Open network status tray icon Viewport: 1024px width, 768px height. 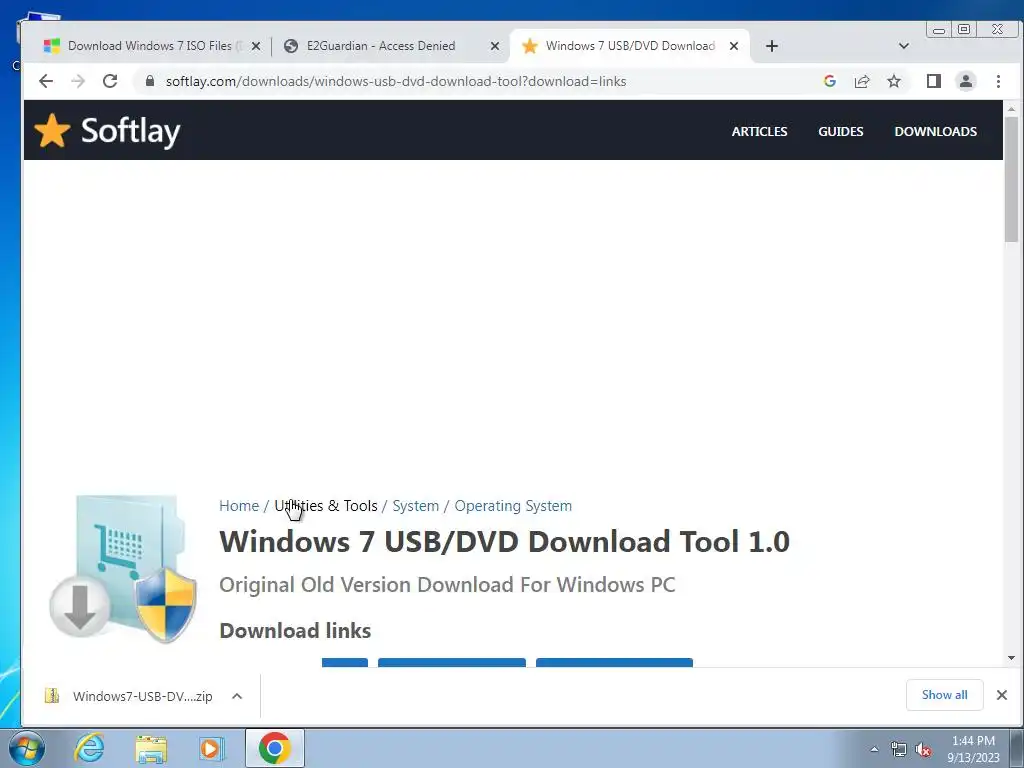point(899,749)
